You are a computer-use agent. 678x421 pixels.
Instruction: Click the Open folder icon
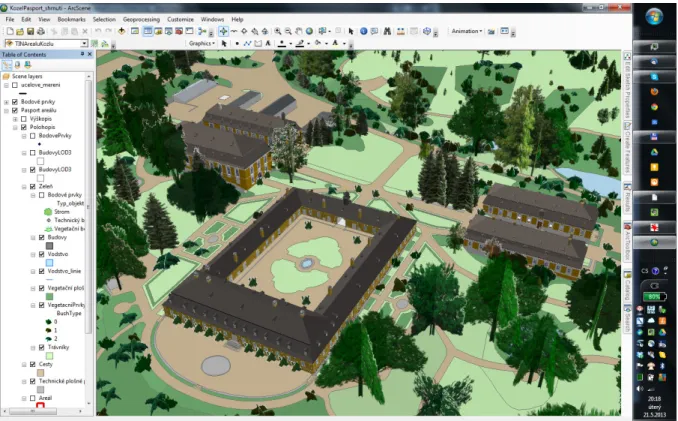pos(20,32)
